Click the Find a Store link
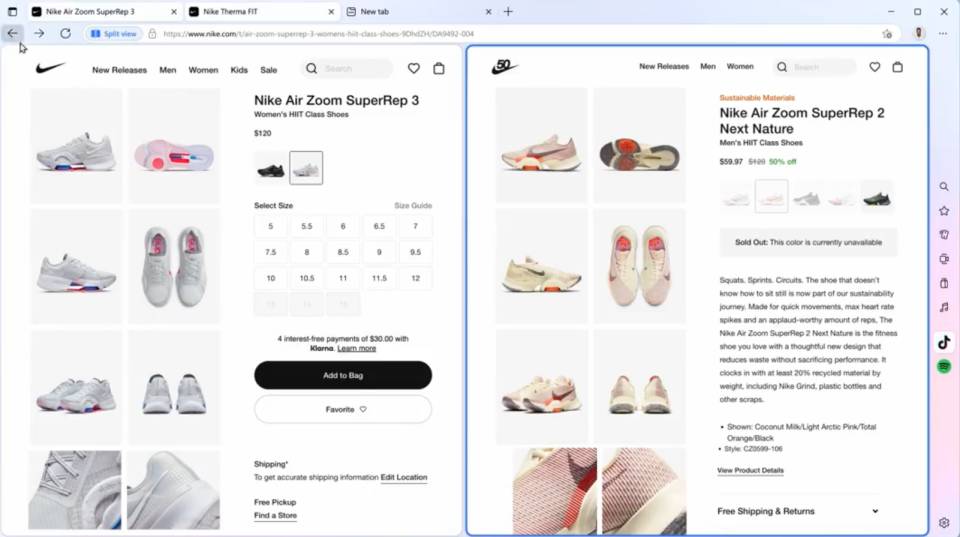This screenshot has width=960, height=537. pyautogui.click(x=276, y=516)
